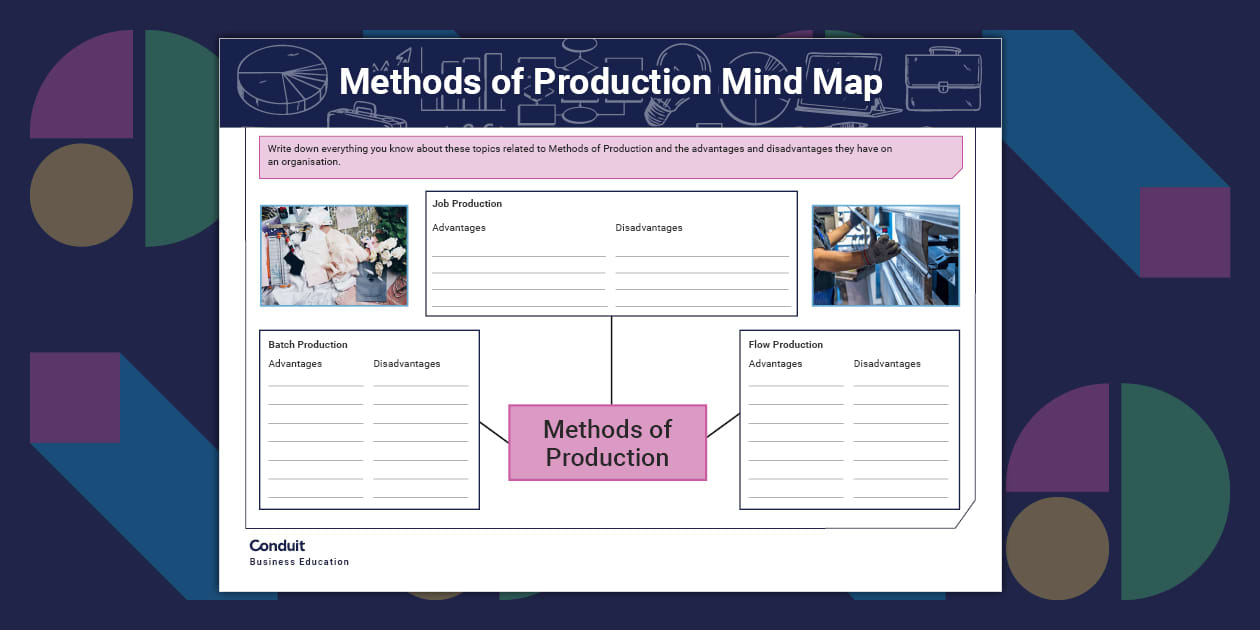Select the pink Methods of Production central box

607,443
